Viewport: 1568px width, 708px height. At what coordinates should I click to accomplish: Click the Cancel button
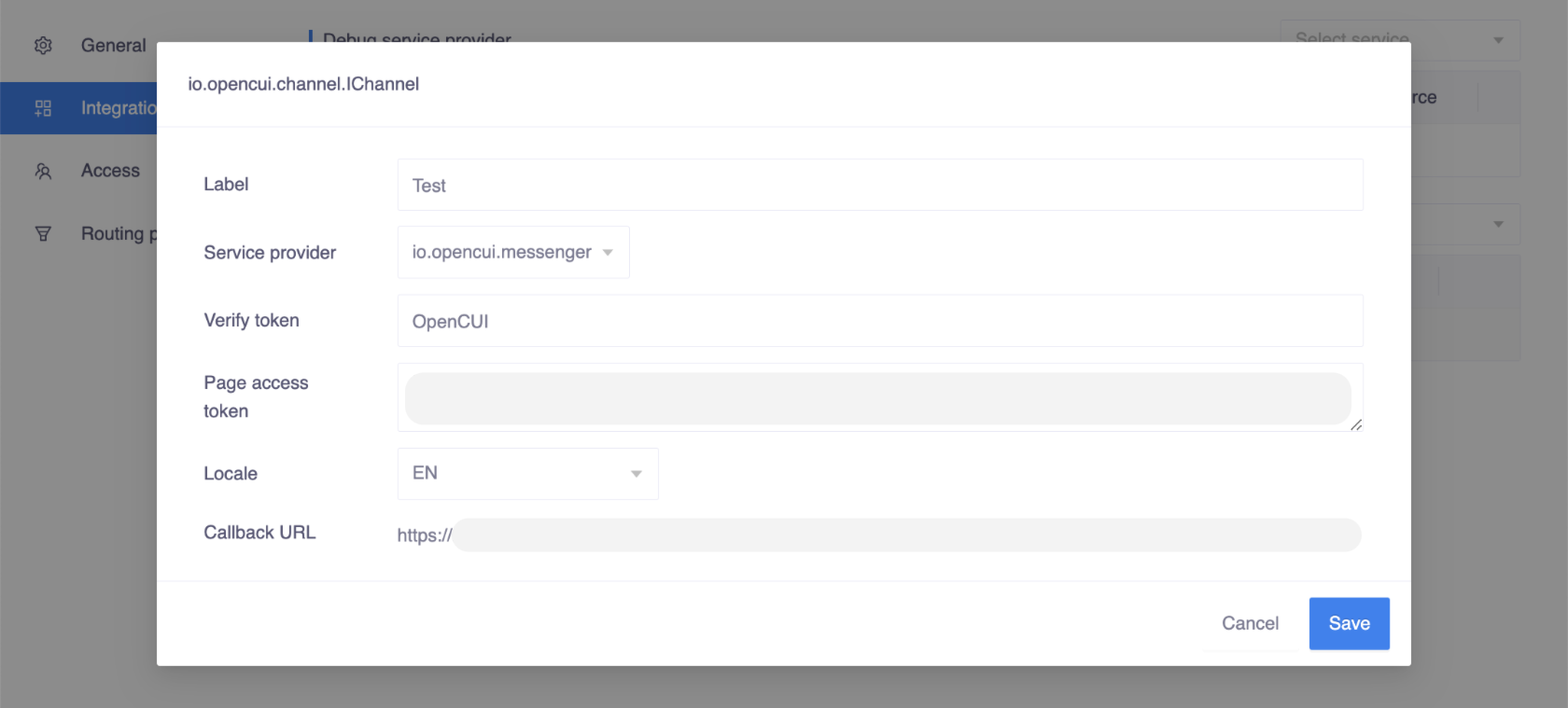coord(1250,623)
